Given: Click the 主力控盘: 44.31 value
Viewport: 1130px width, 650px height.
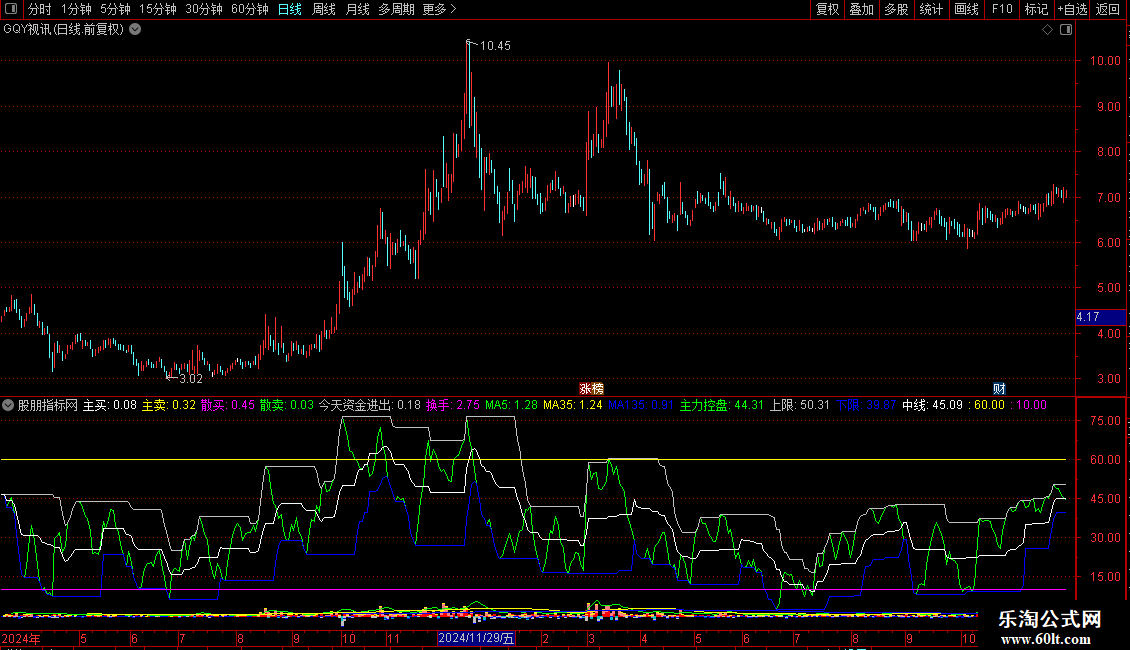Looking at the screenshot, I should click(x=721, y=405).
